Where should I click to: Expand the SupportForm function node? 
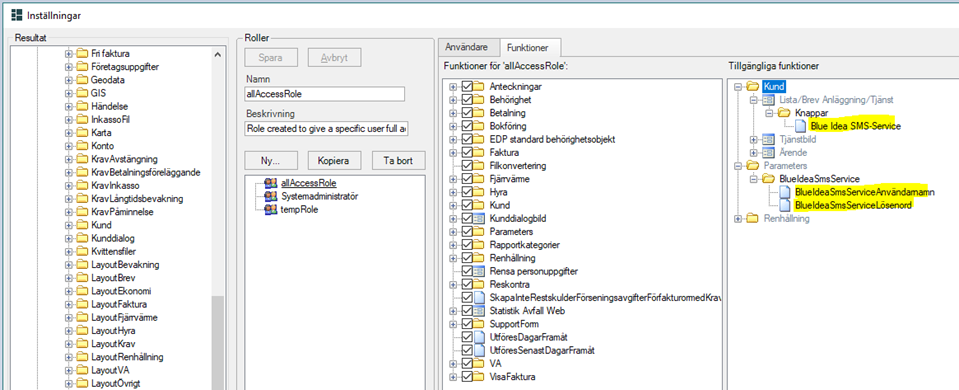453,324
